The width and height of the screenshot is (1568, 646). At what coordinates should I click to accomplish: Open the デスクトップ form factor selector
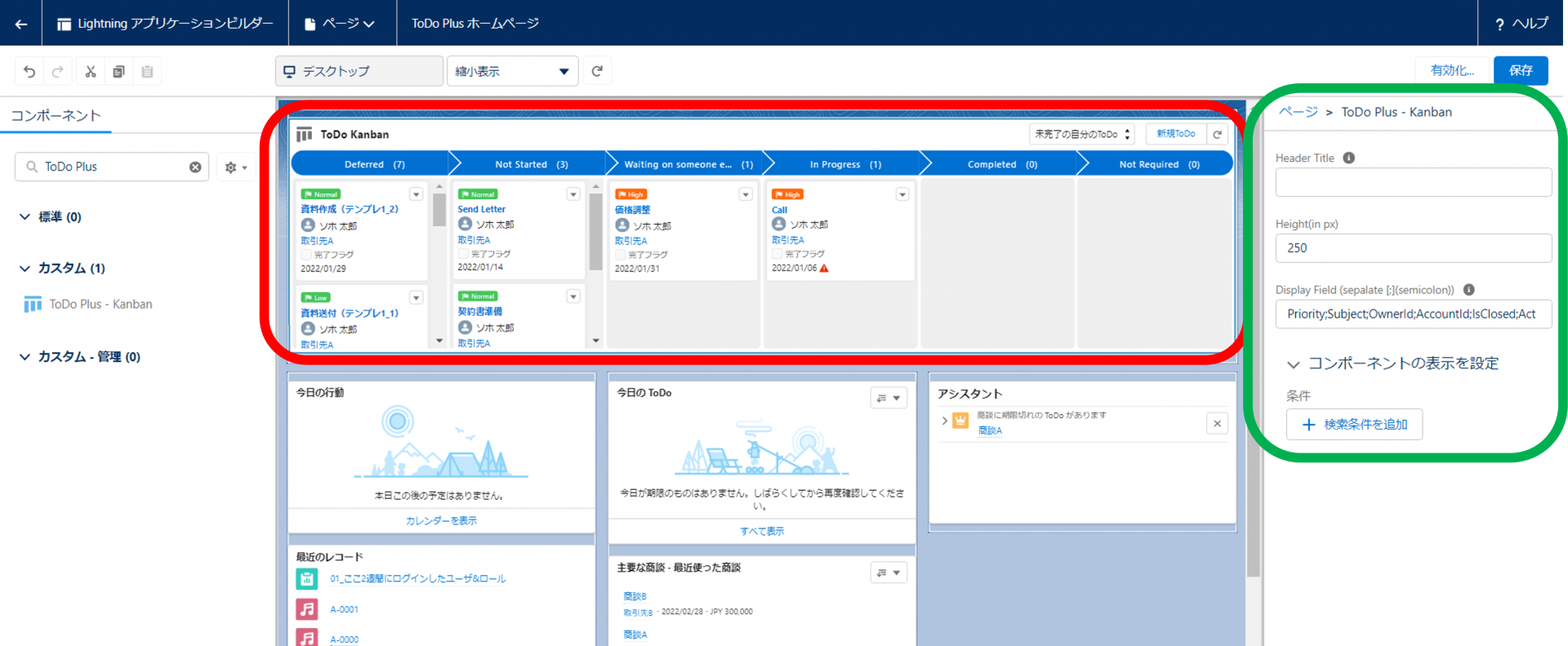[x=359, y=71]
